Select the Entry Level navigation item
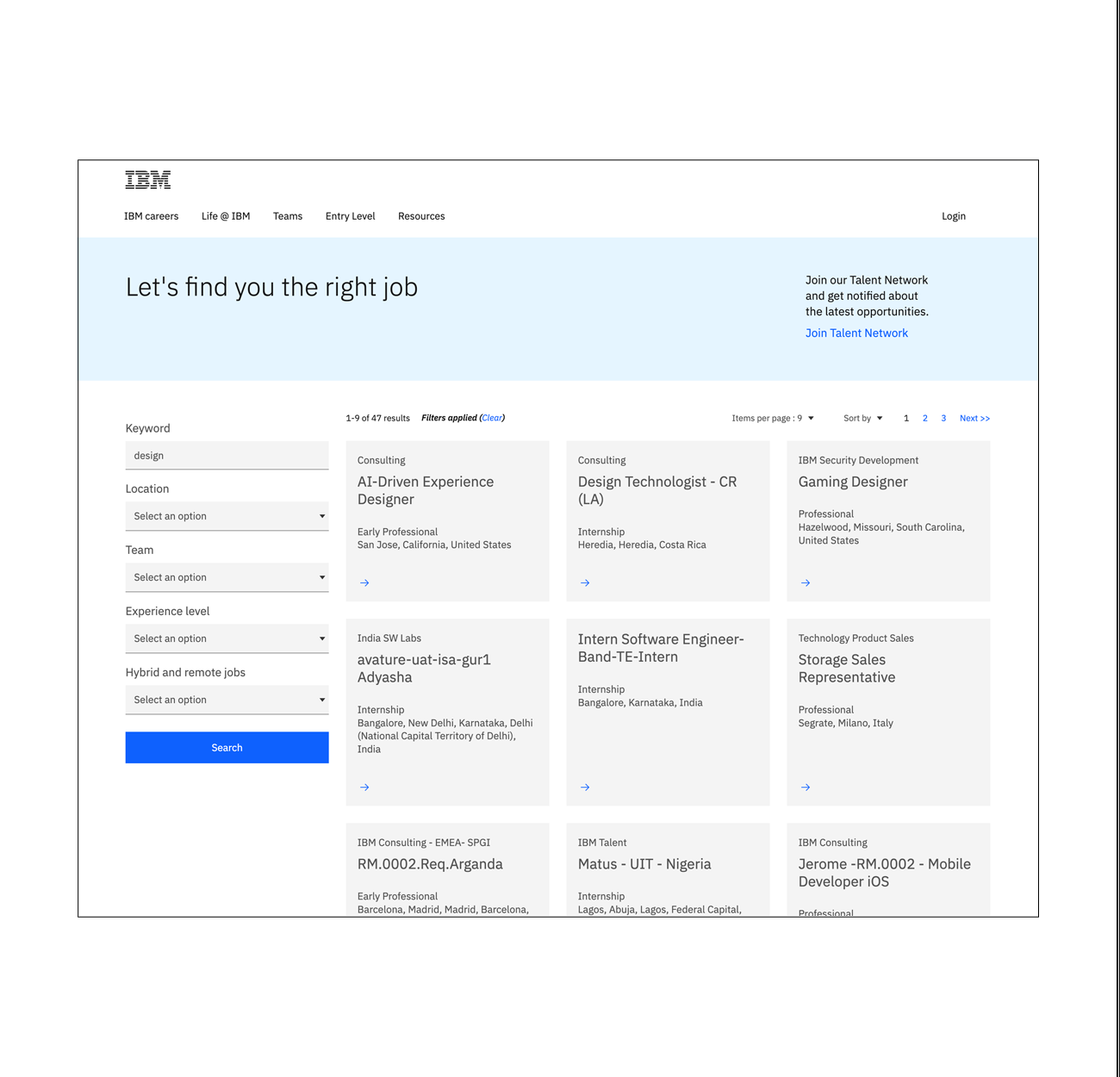 [350, 216]
